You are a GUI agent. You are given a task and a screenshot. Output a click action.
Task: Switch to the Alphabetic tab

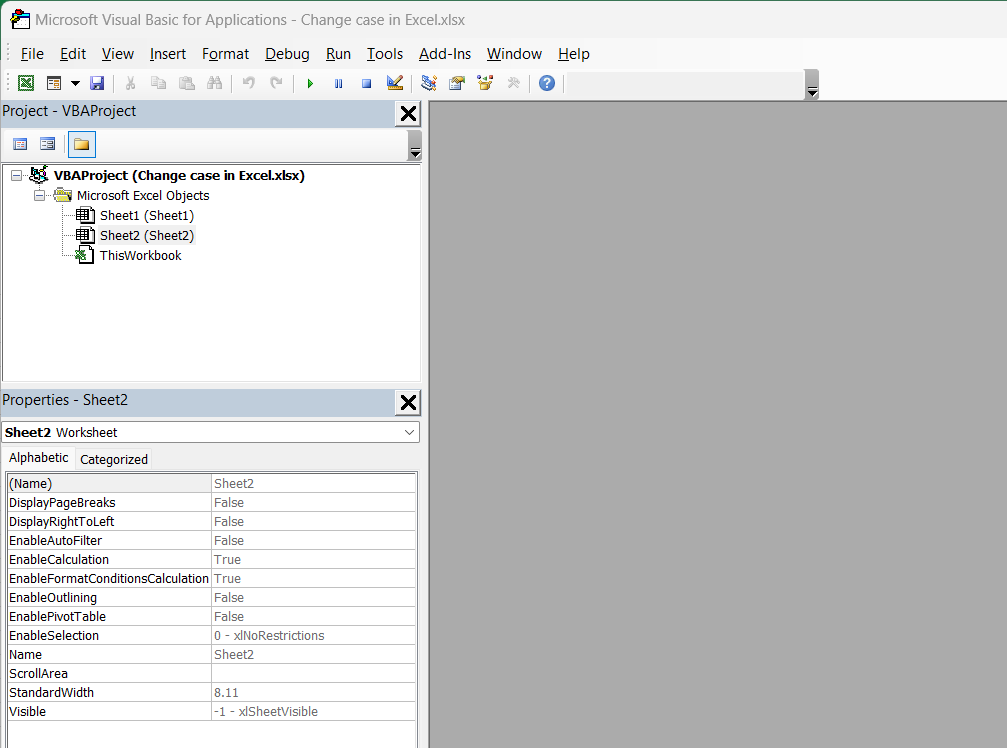[39, 457]
